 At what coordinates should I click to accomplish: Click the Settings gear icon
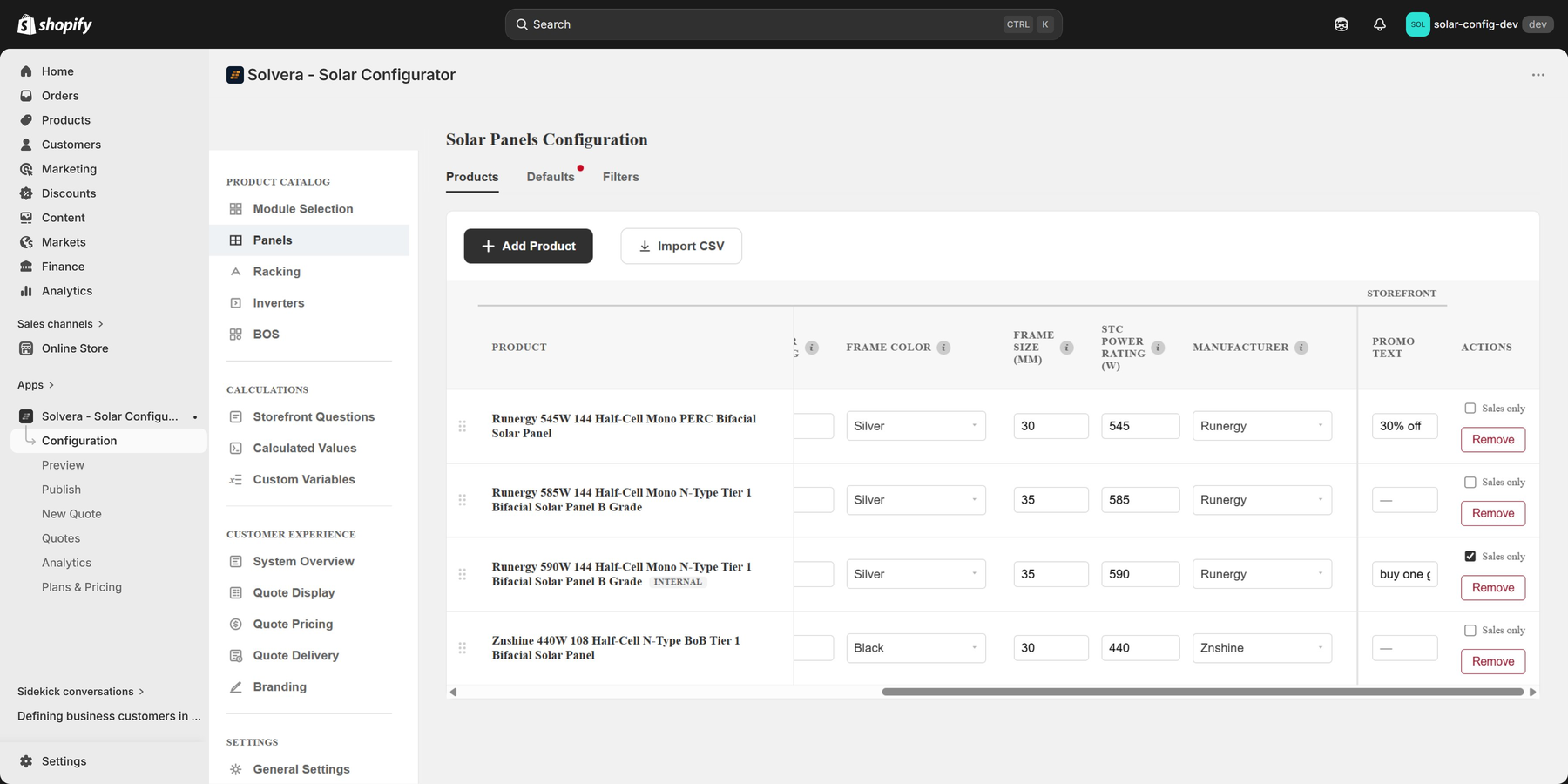click(26, 761)
